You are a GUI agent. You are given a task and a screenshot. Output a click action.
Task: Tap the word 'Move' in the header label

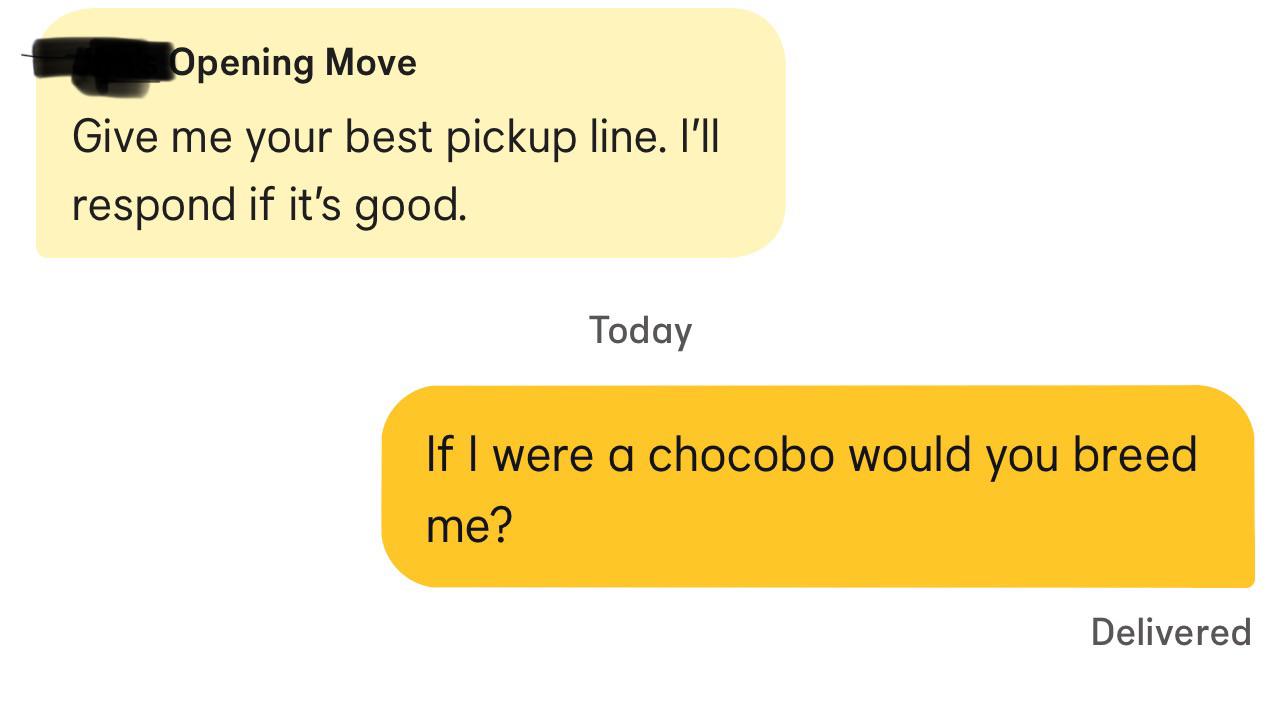(370, 63)
